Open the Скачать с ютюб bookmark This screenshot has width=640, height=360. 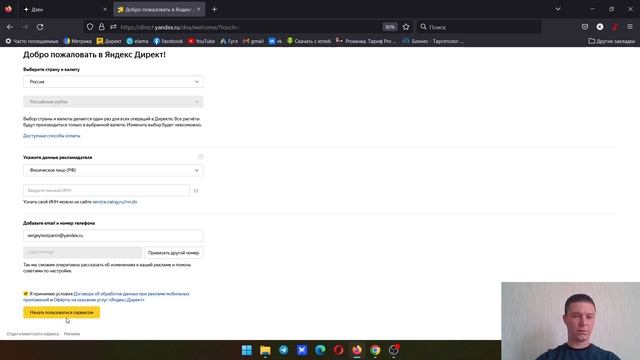coord(309,41)
